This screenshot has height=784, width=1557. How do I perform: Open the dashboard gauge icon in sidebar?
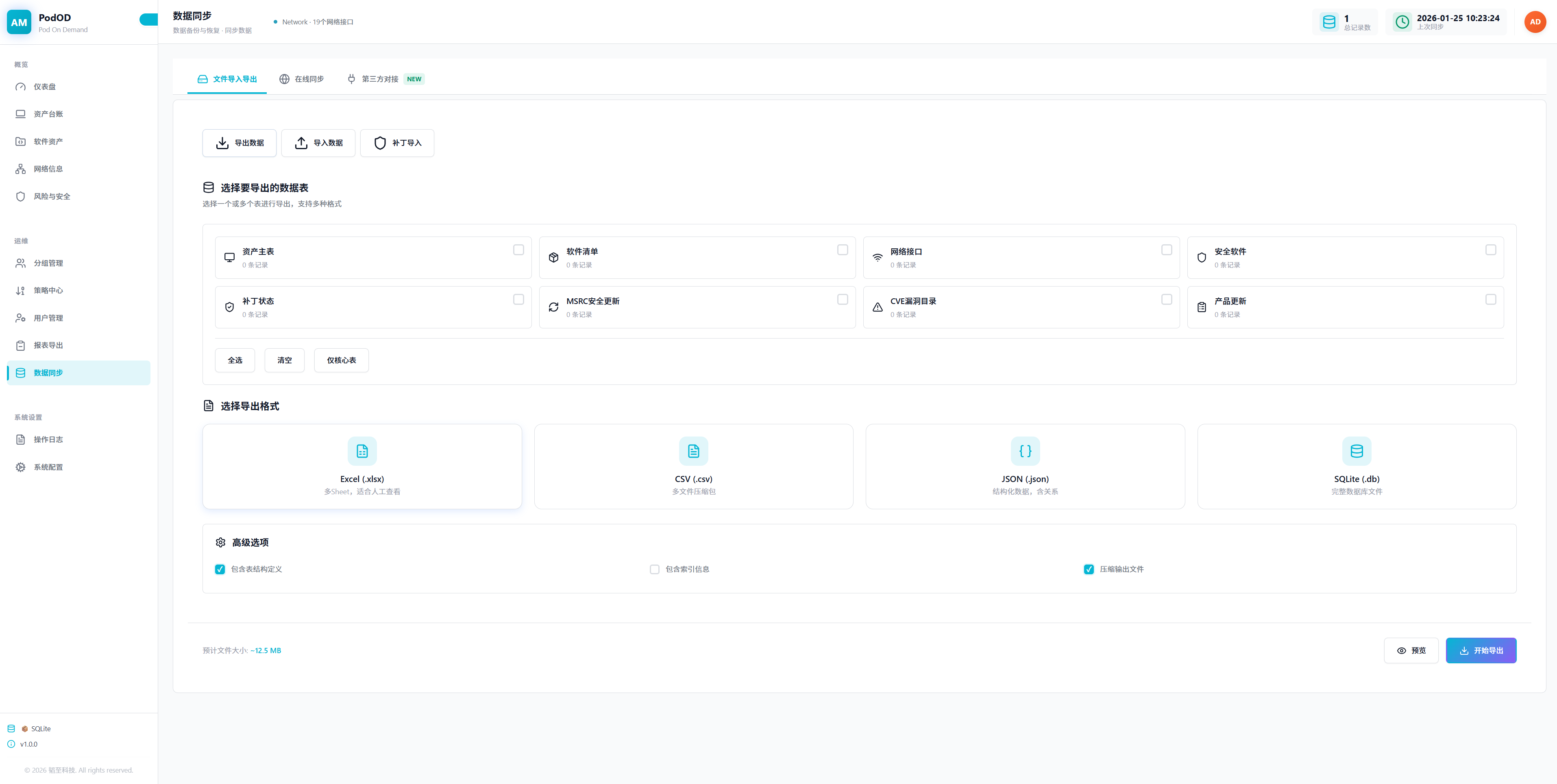click(x=21, y=87)
